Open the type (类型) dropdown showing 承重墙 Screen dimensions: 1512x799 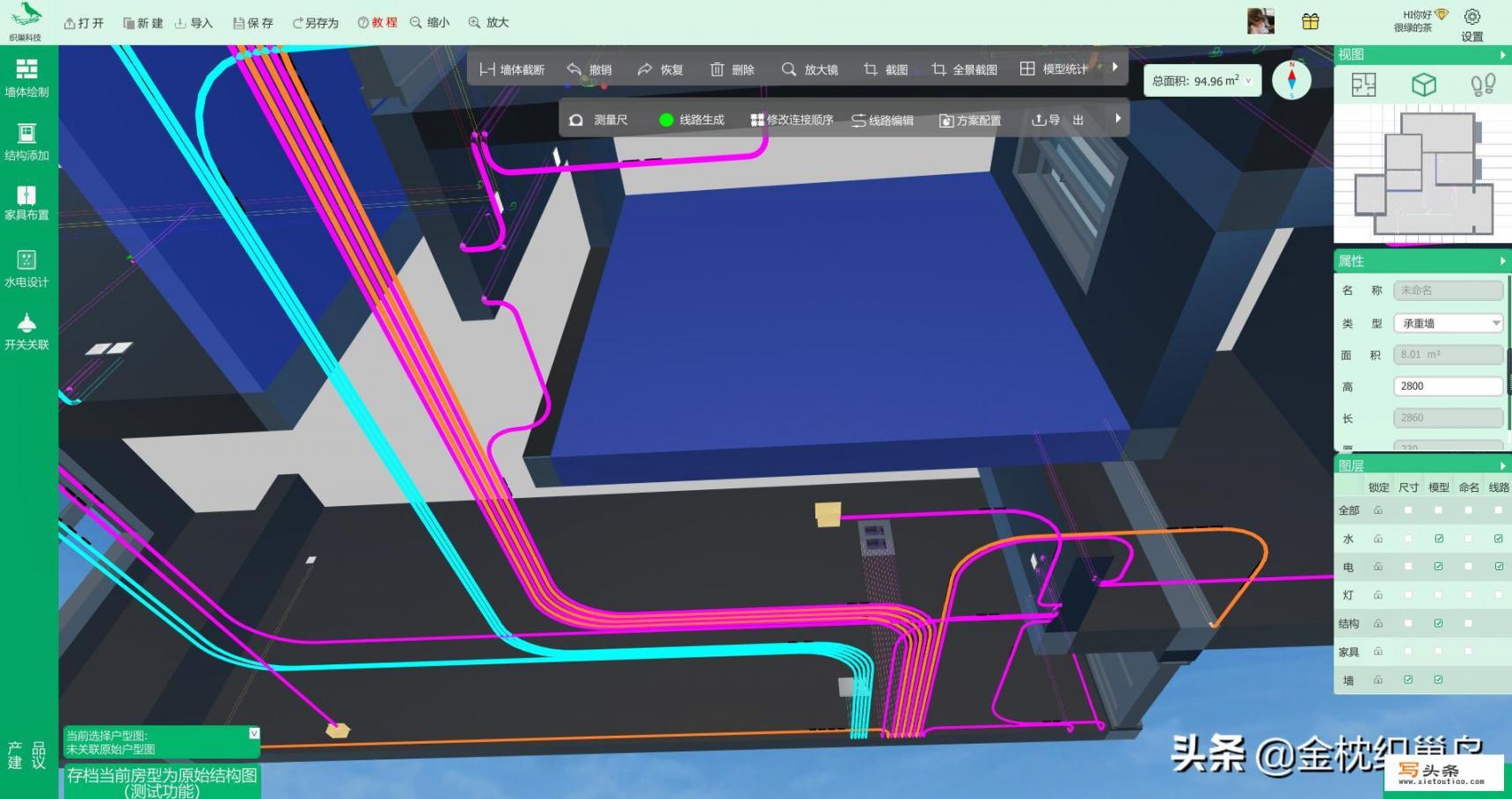click(x=1448, y=323)
